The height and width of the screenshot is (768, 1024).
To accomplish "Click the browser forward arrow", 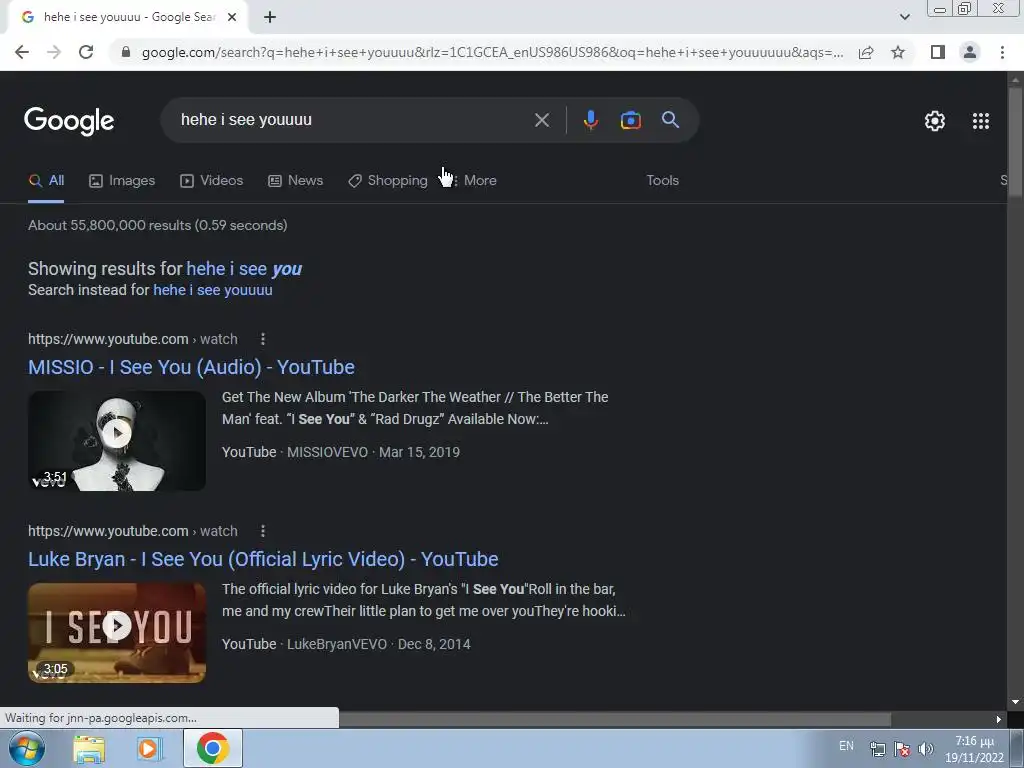I will click(x=54, y=52).
